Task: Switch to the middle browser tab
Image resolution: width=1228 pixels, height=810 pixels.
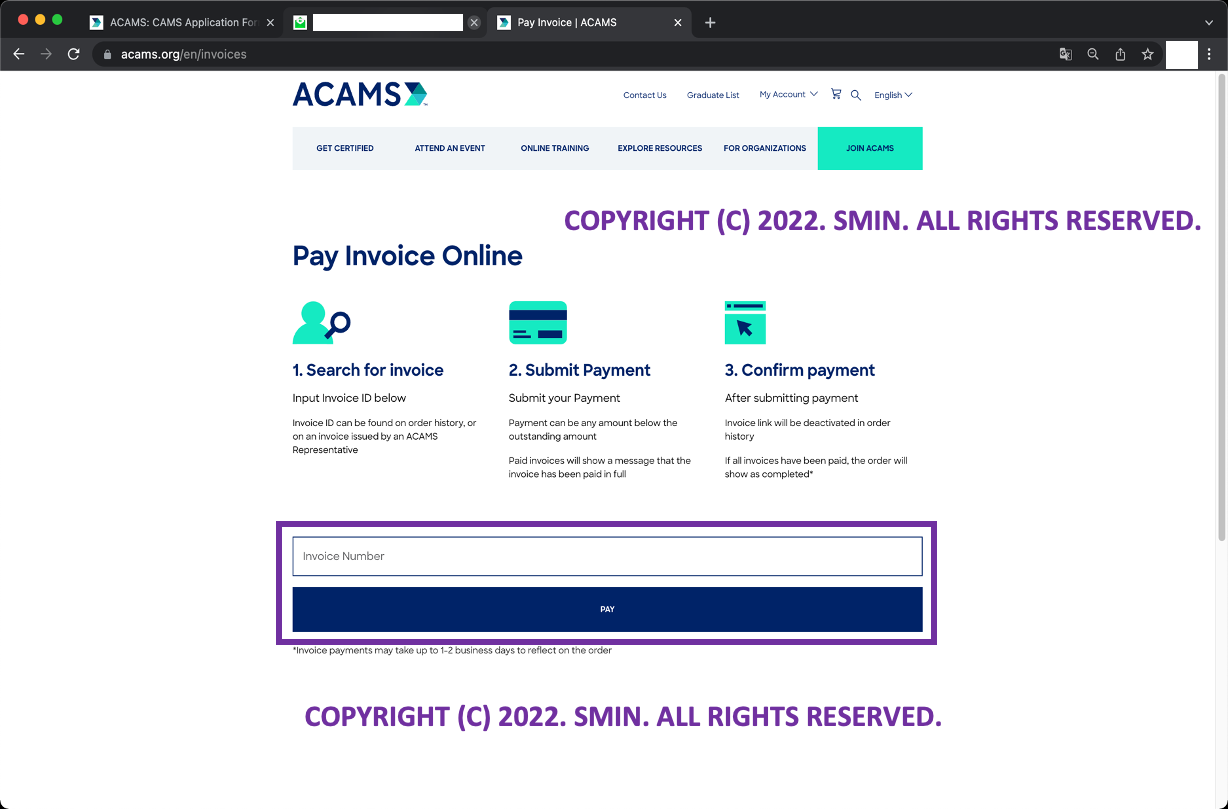Action: click(385, 22)
